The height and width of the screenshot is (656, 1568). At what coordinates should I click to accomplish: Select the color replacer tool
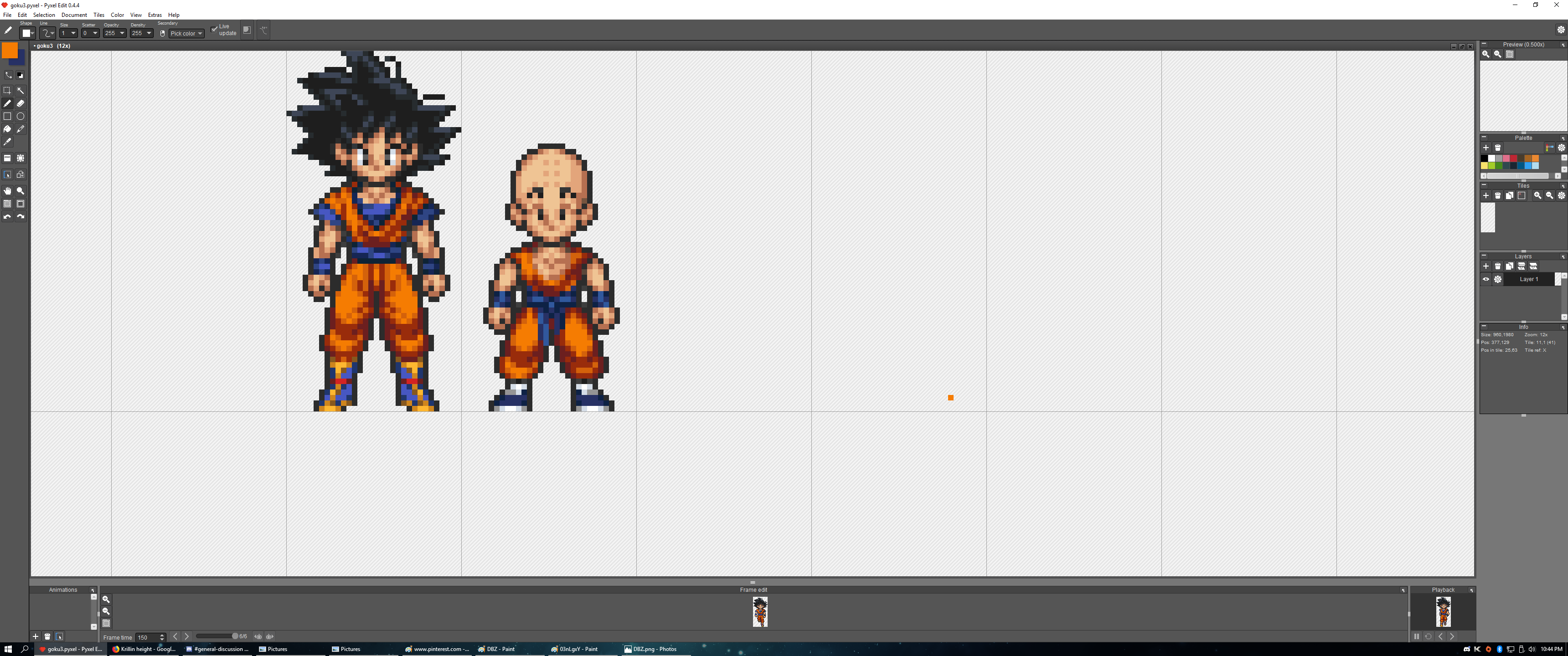[21, 129]
